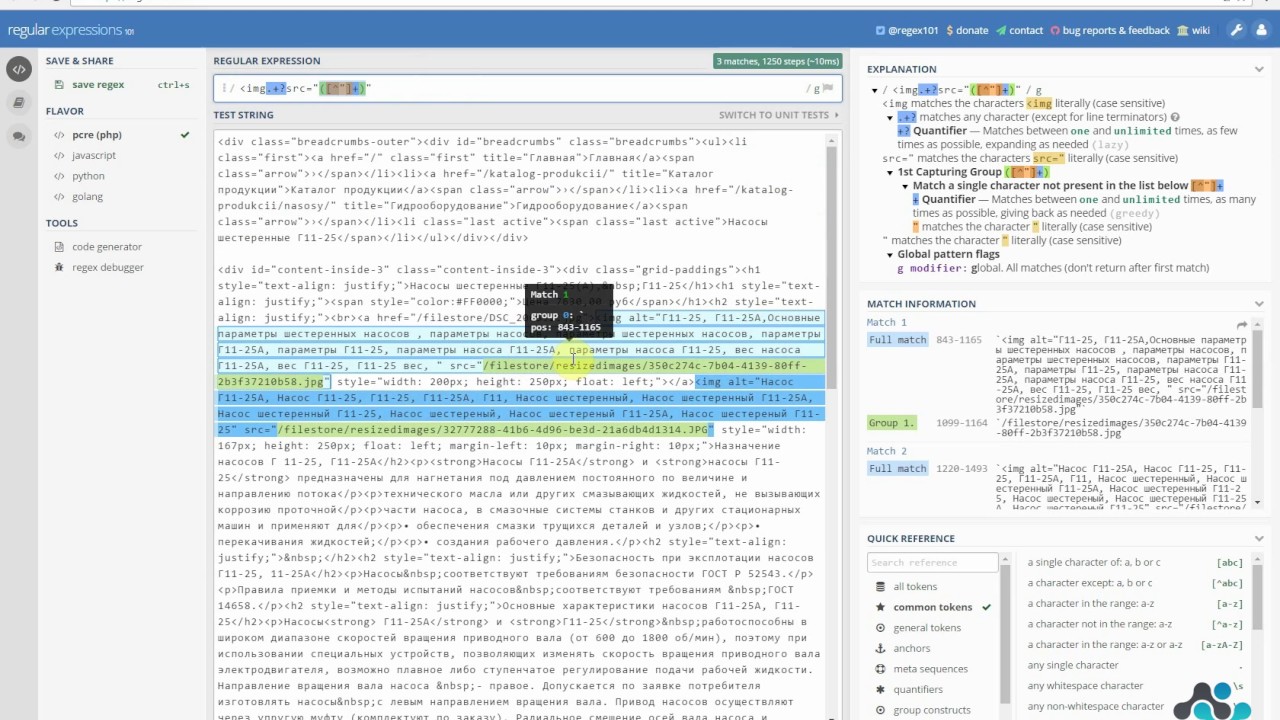Viewport: 1280px width, 720px height.
Task: Open the wiki link
Action: click(x=1194, y=30)
